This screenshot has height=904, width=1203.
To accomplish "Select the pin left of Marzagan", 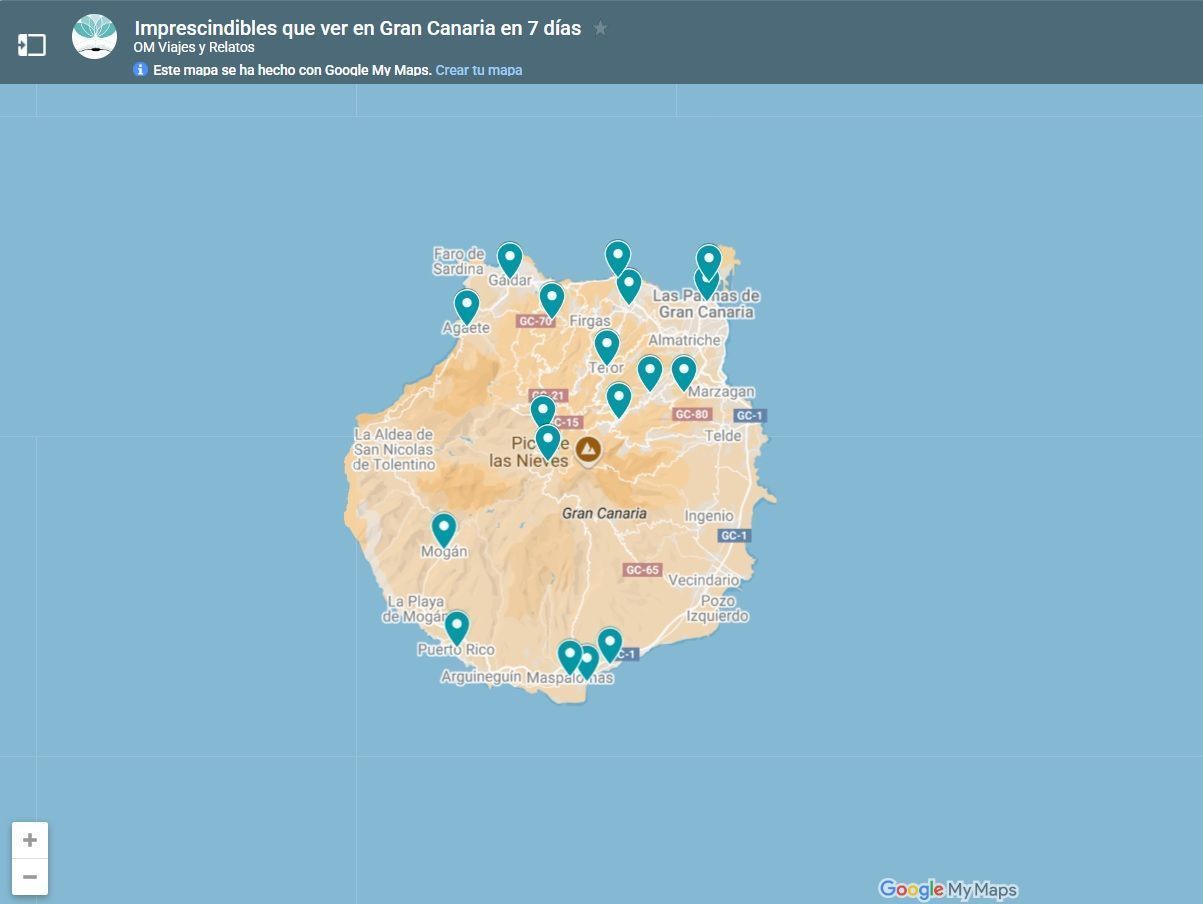I will click(684, 373).
